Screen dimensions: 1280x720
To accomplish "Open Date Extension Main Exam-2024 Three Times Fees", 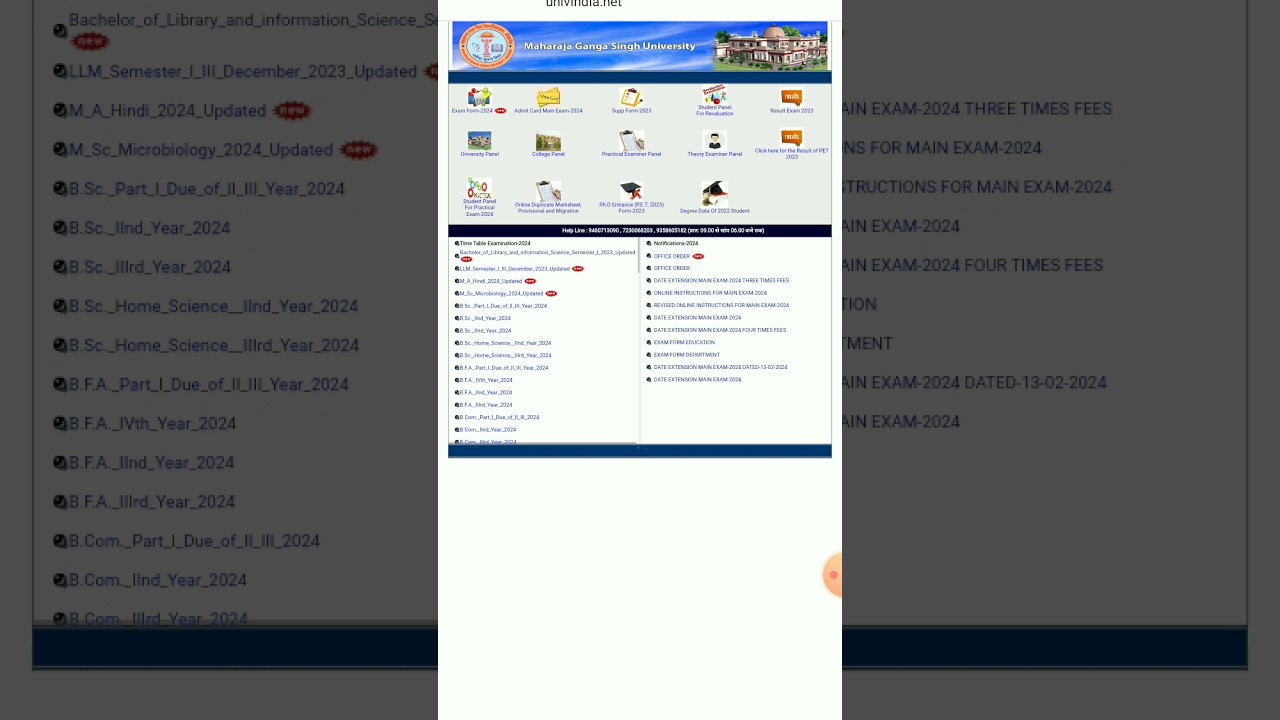I will [x=721, y=281].
